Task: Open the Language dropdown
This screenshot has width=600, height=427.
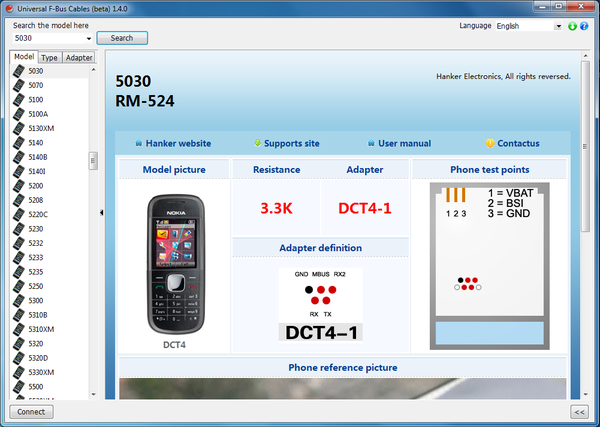Action: click(556, 26)
